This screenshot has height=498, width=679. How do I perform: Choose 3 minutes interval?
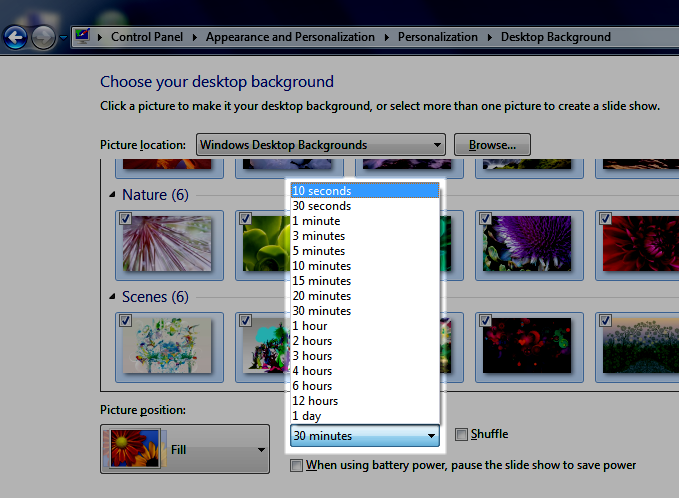pos(365,236)
